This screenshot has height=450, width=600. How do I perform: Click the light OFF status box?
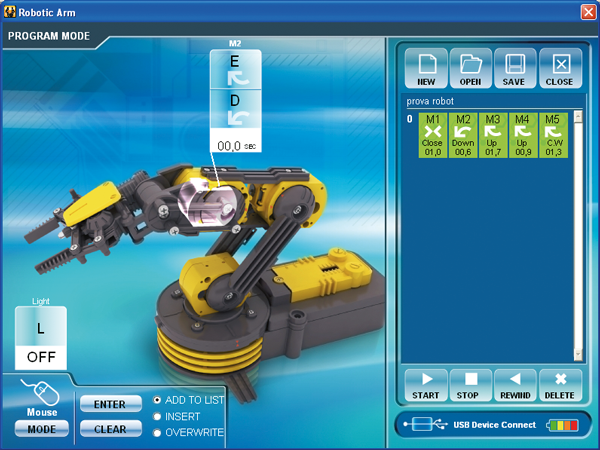point(41,357)
